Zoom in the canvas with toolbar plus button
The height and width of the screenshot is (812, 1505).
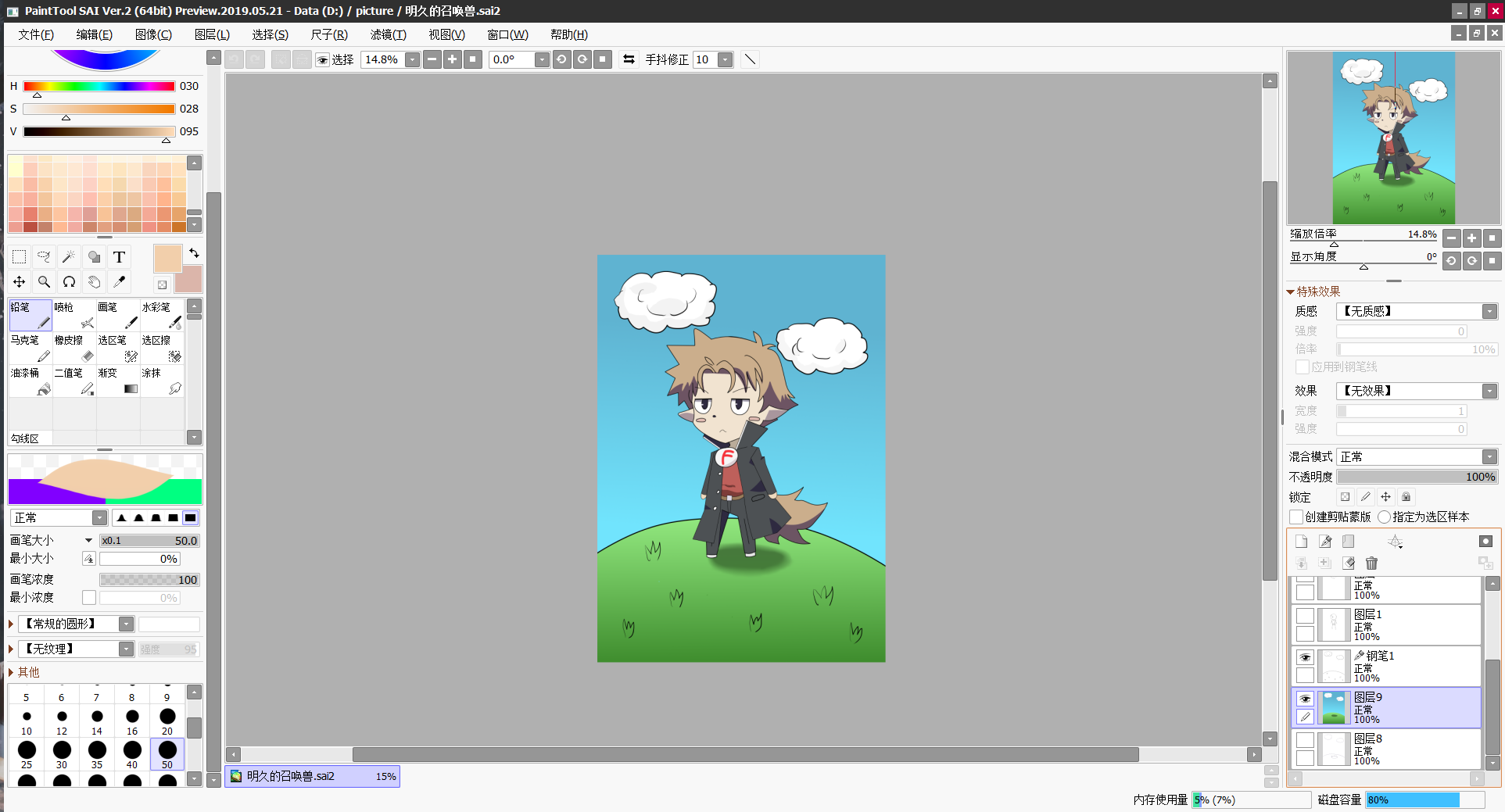[453, 59]
